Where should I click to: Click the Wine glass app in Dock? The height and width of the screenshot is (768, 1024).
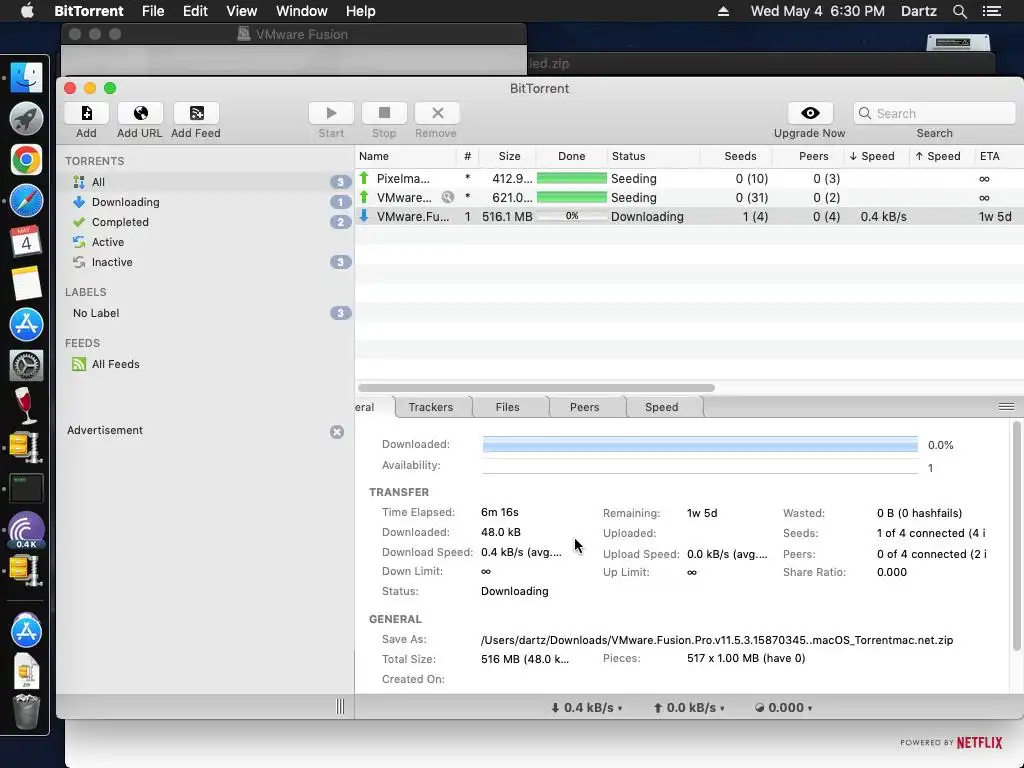pos(25,406)
